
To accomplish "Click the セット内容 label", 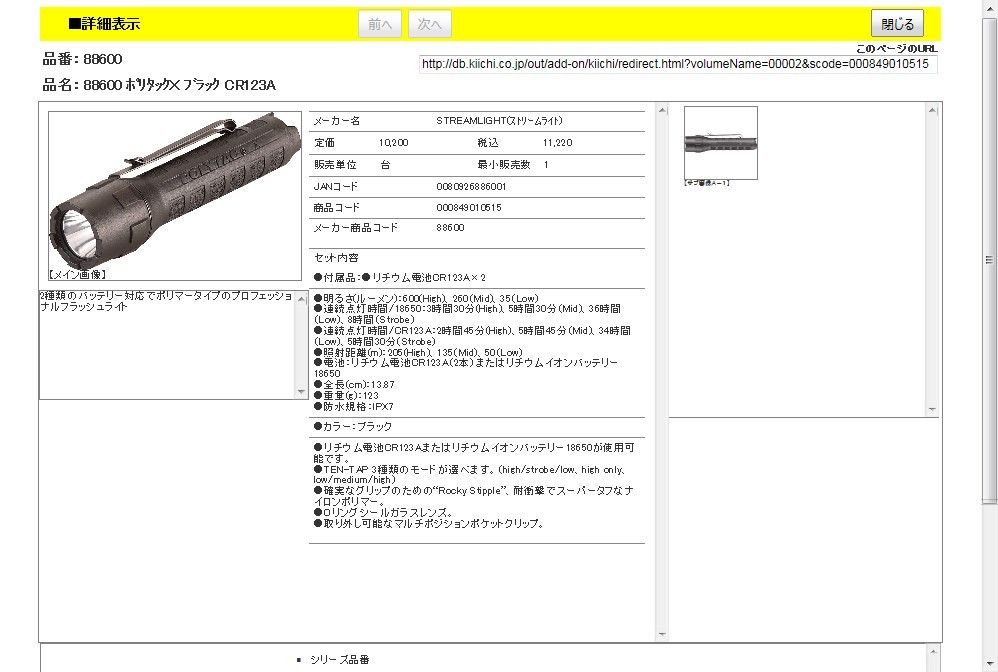I will click(x=336, y=258).
